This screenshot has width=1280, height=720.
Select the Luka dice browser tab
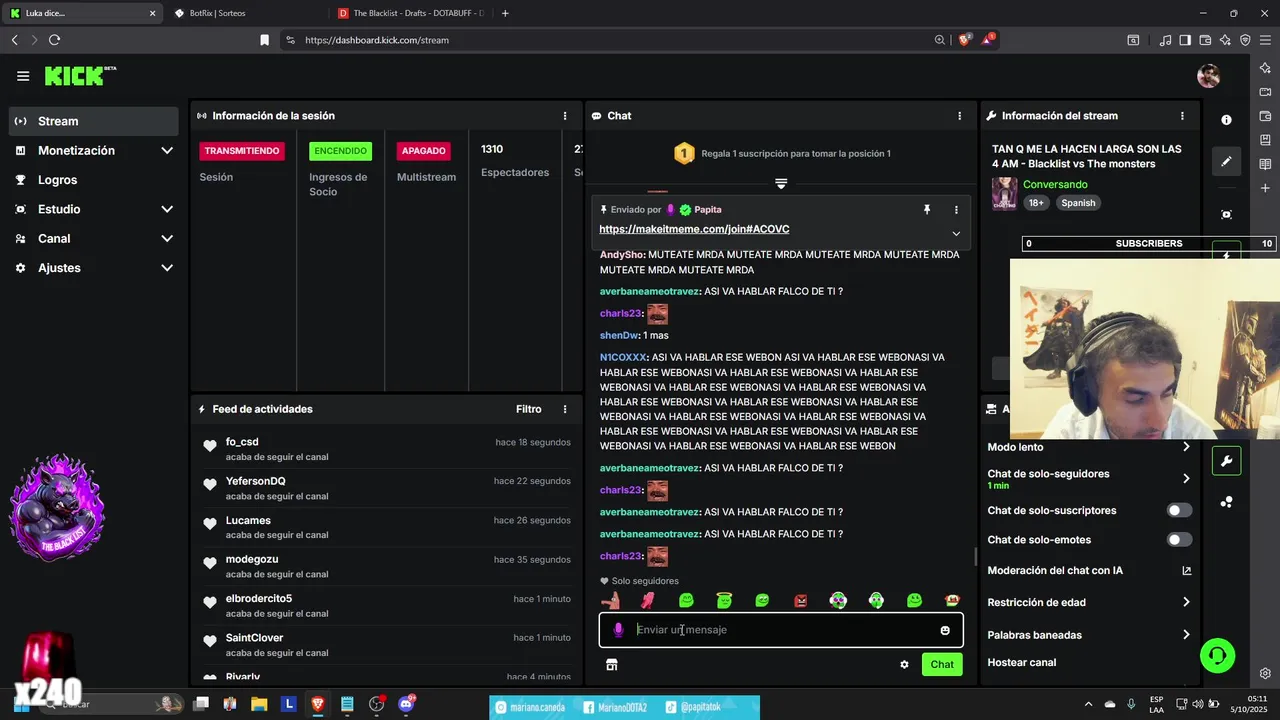[82, 13]
